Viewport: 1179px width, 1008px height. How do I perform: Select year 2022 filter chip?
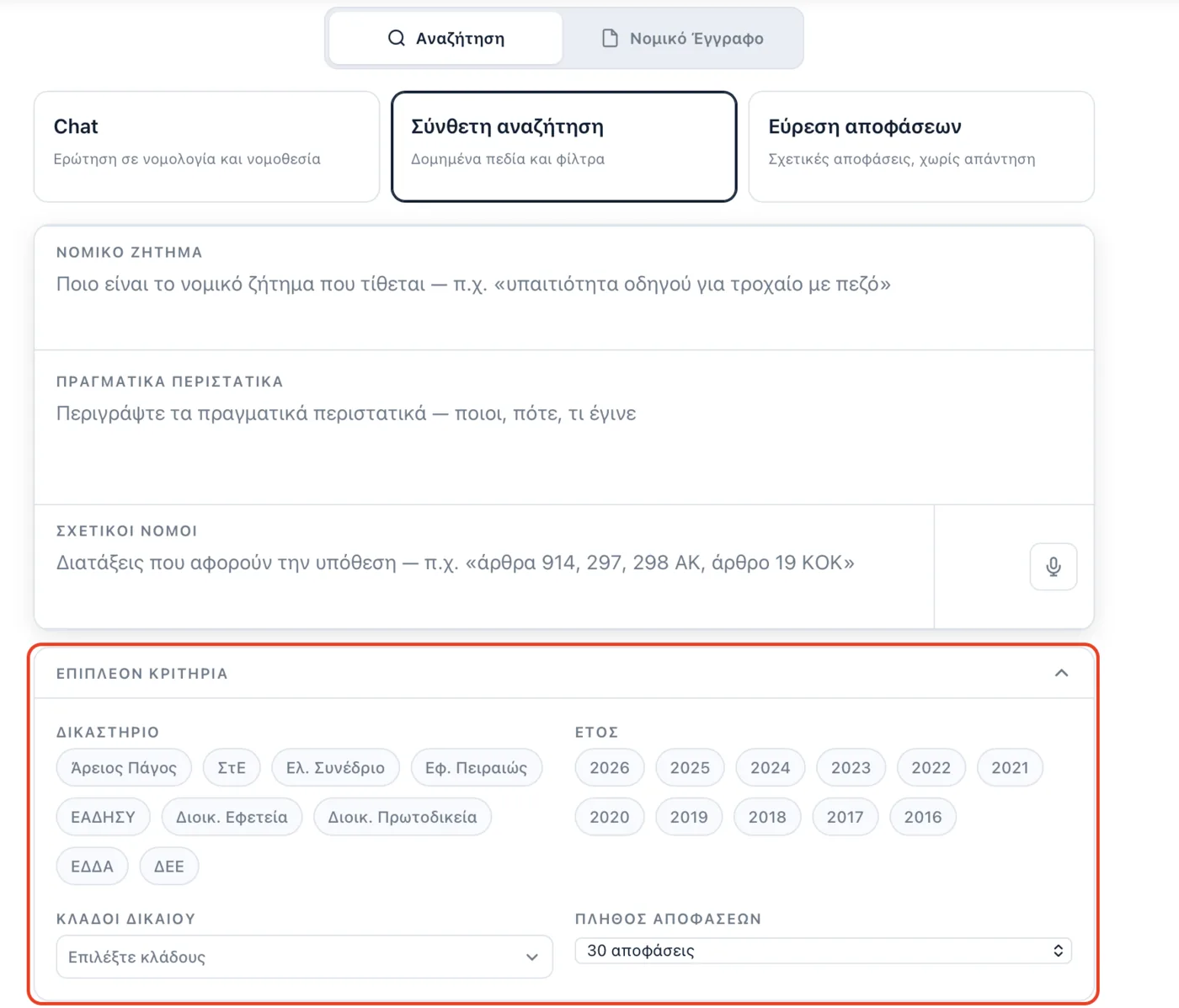tap(931, 768)
